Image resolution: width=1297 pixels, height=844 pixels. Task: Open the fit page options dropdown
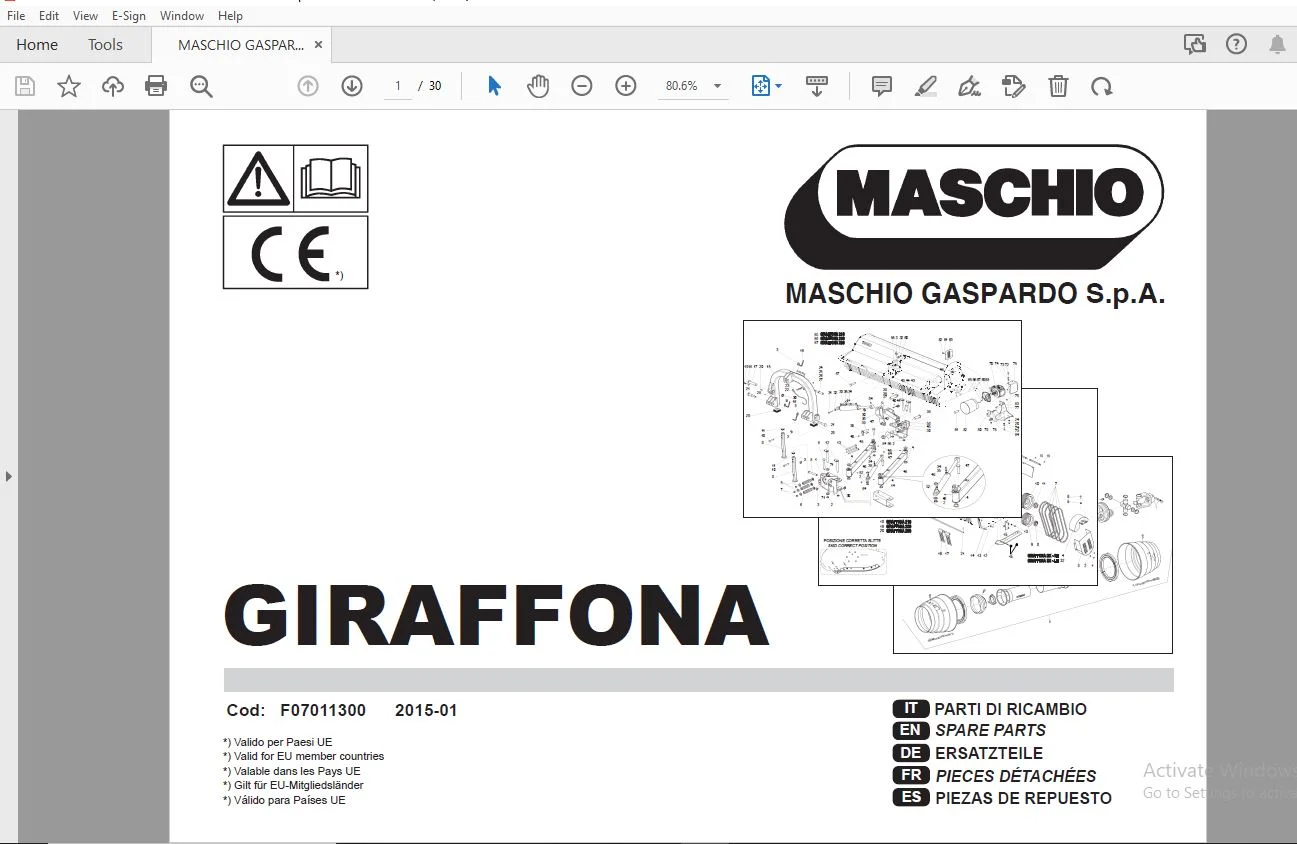click(x=767, y=86)
